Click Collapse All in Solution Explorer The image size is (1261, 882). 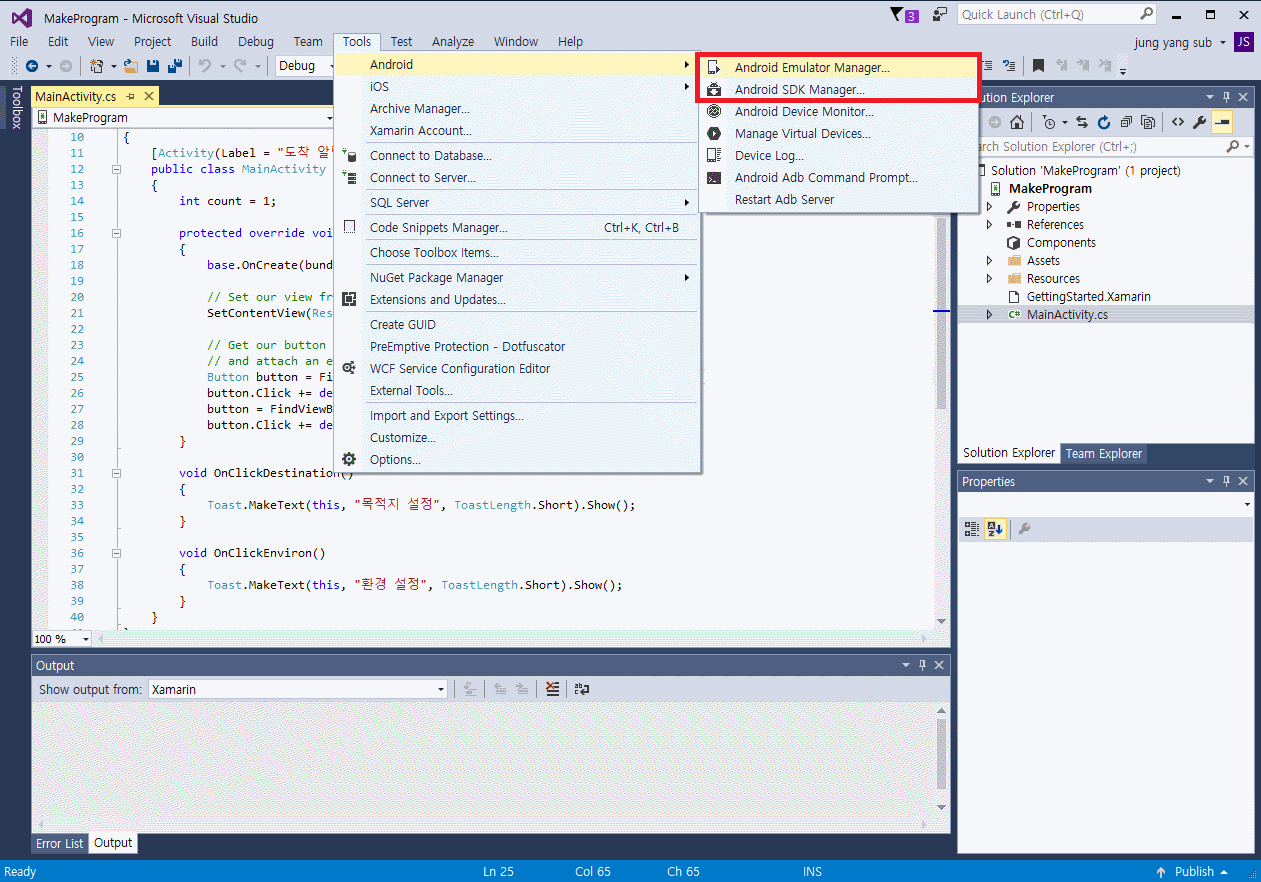click(x=1126, y=122)
